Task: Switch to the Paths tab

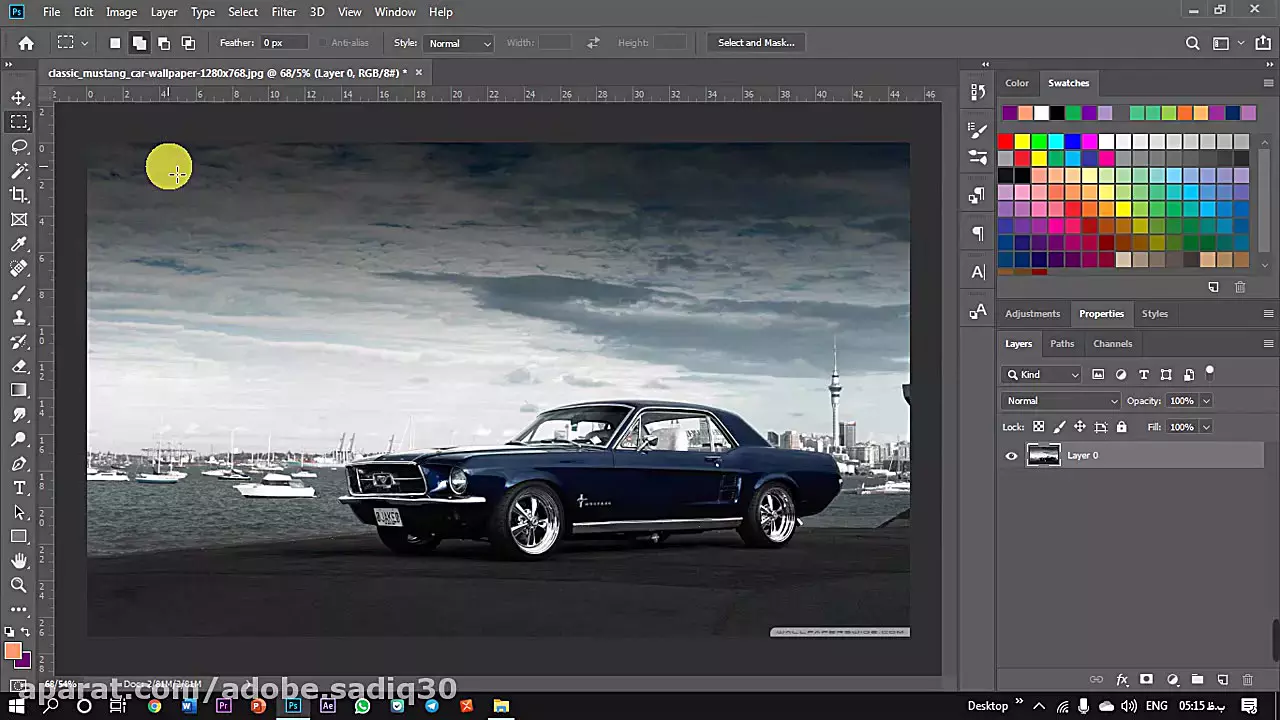Action: point(1062,343)
